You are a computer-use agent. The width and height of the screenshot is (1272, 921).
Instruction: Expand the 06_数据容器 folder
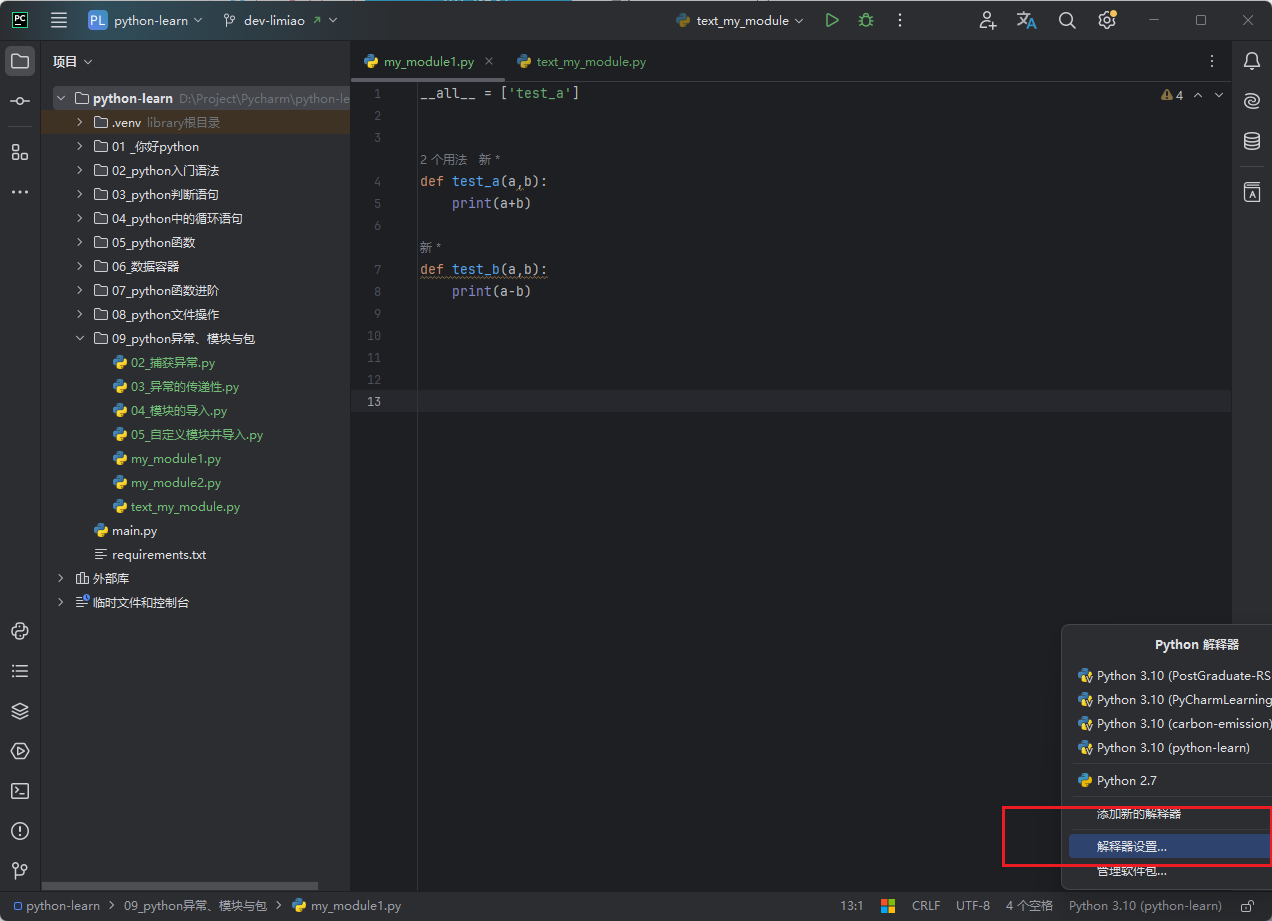coord(80,266)
